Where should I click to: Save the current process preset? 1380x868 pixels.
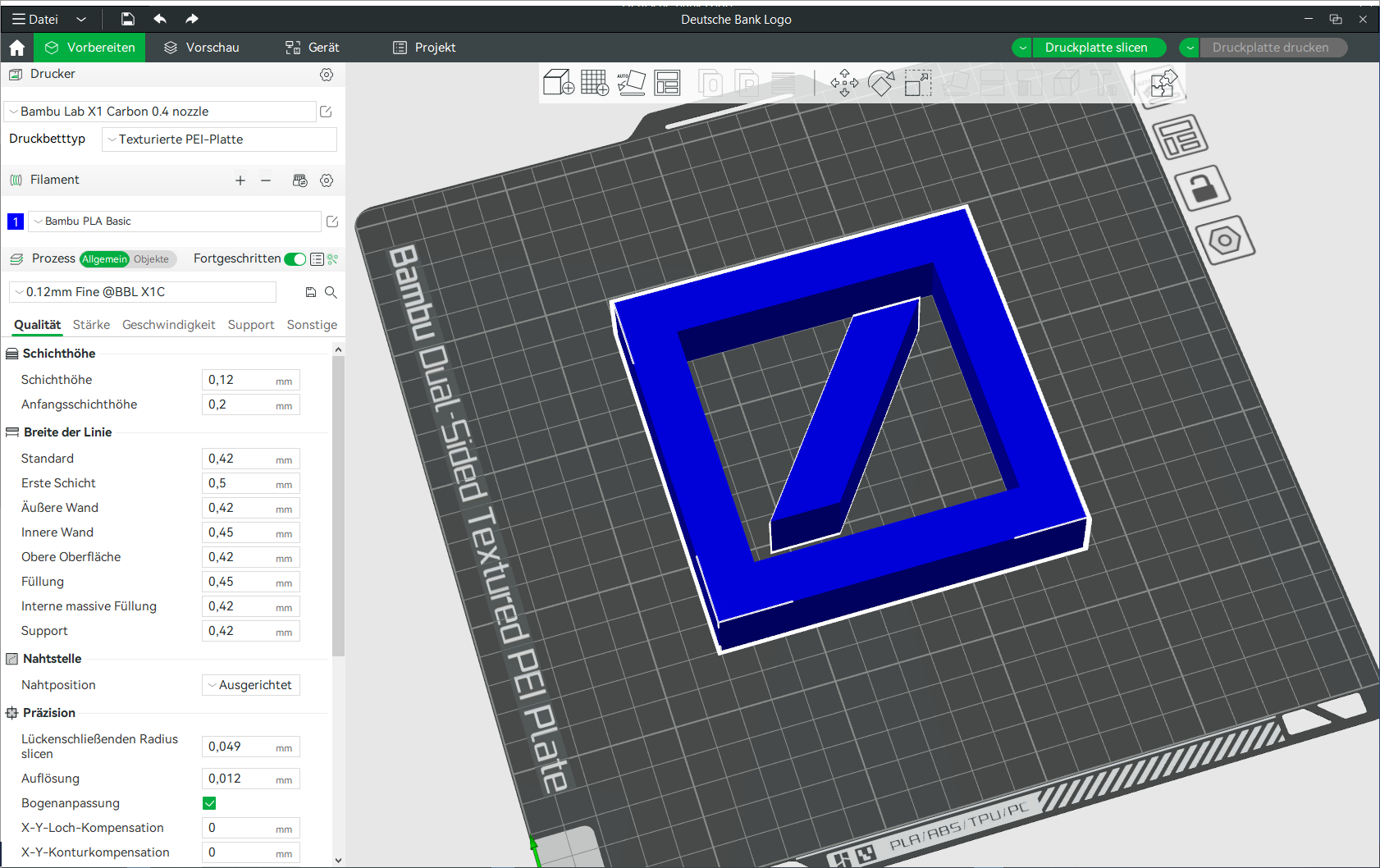tap(311, 292)
